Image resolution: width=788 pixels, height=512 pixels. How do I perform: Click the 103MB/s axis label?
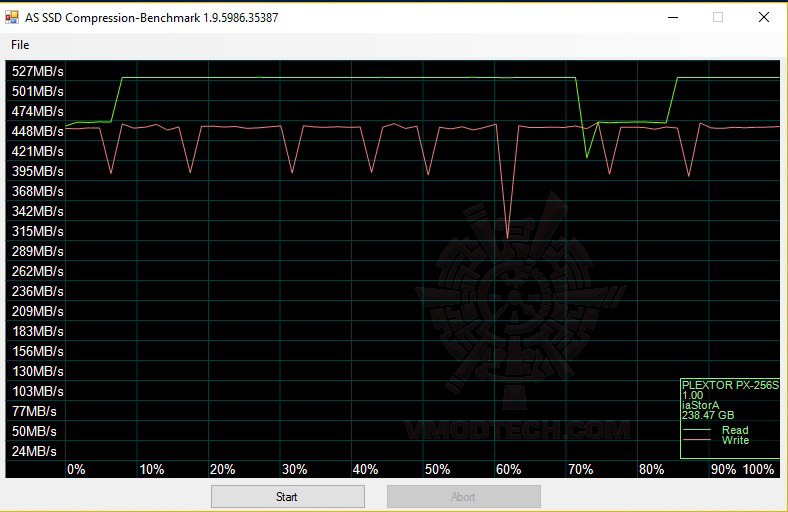tap(38, 391)
